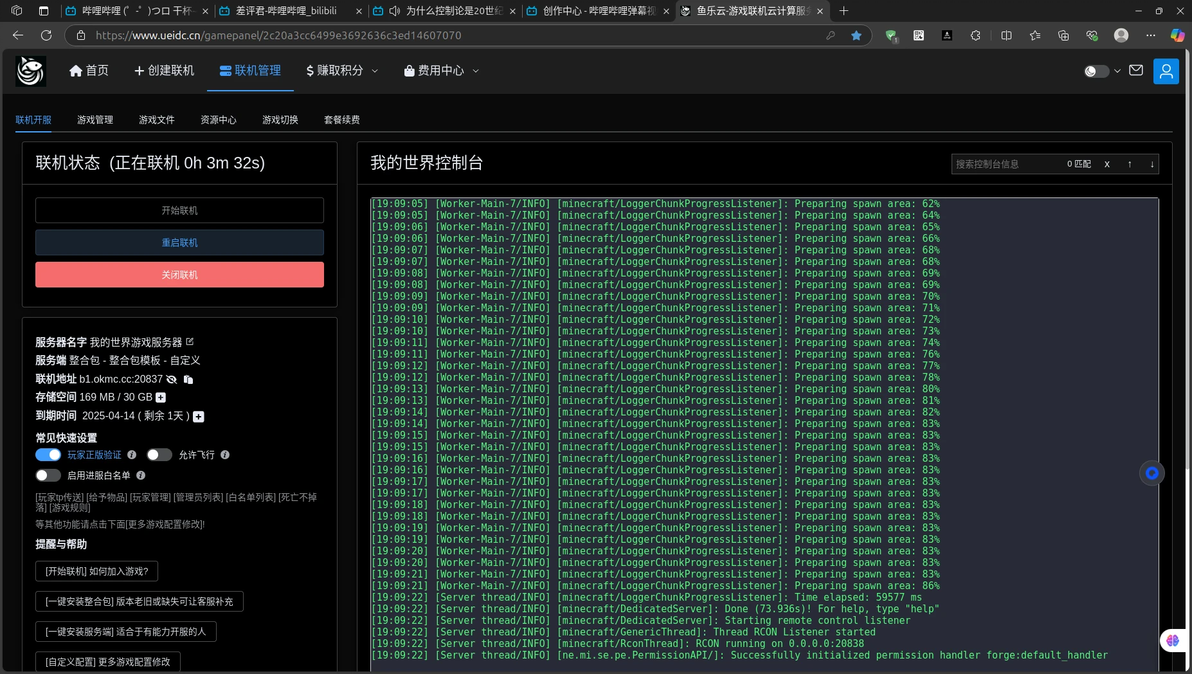Edit server name via the edit icon
This screenshot has width=1192, height=674.
tap(190, 342)
